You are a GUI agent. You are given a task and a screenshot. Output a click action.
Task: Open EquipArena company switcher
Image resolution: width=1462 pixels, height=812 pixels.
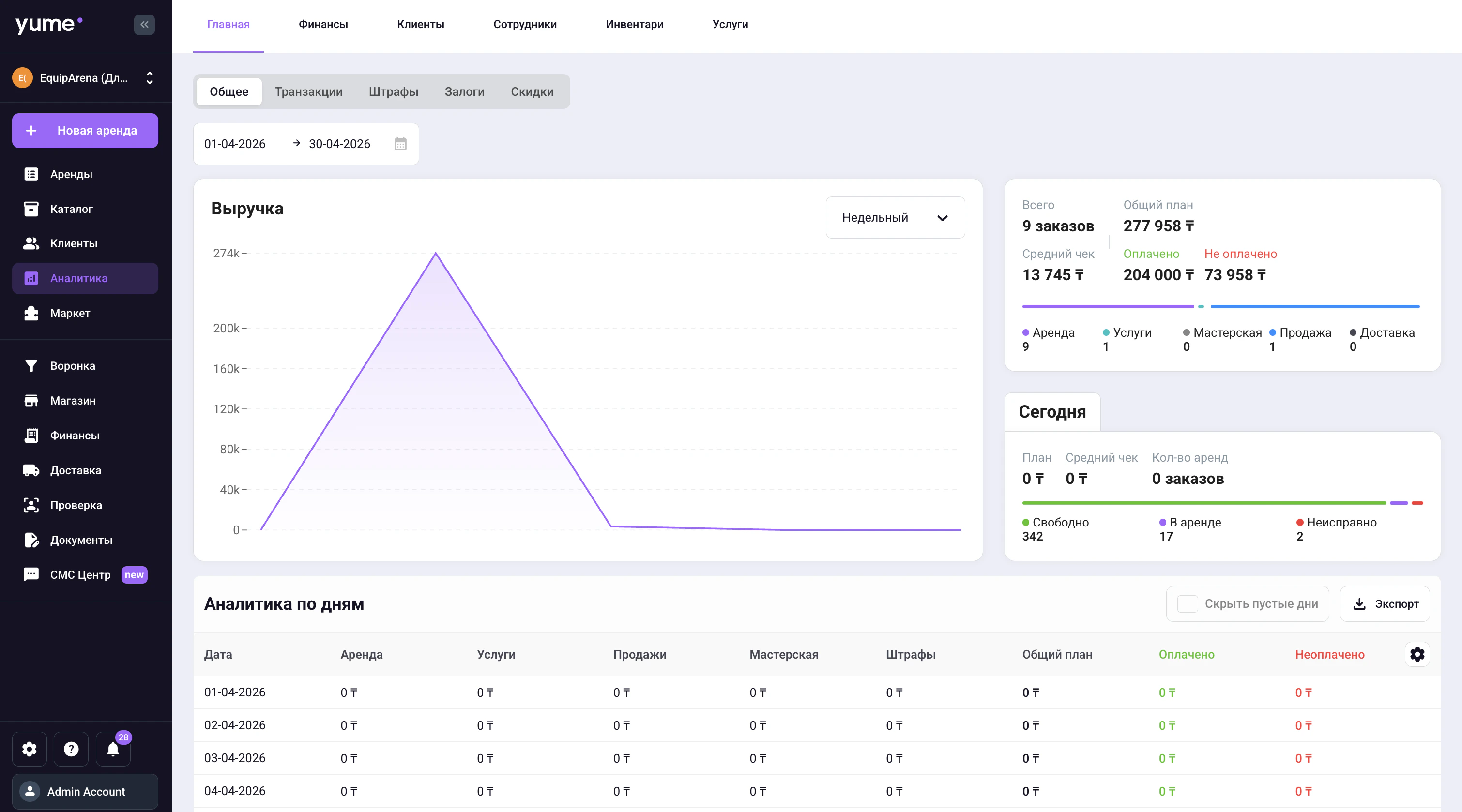(85, 78)
